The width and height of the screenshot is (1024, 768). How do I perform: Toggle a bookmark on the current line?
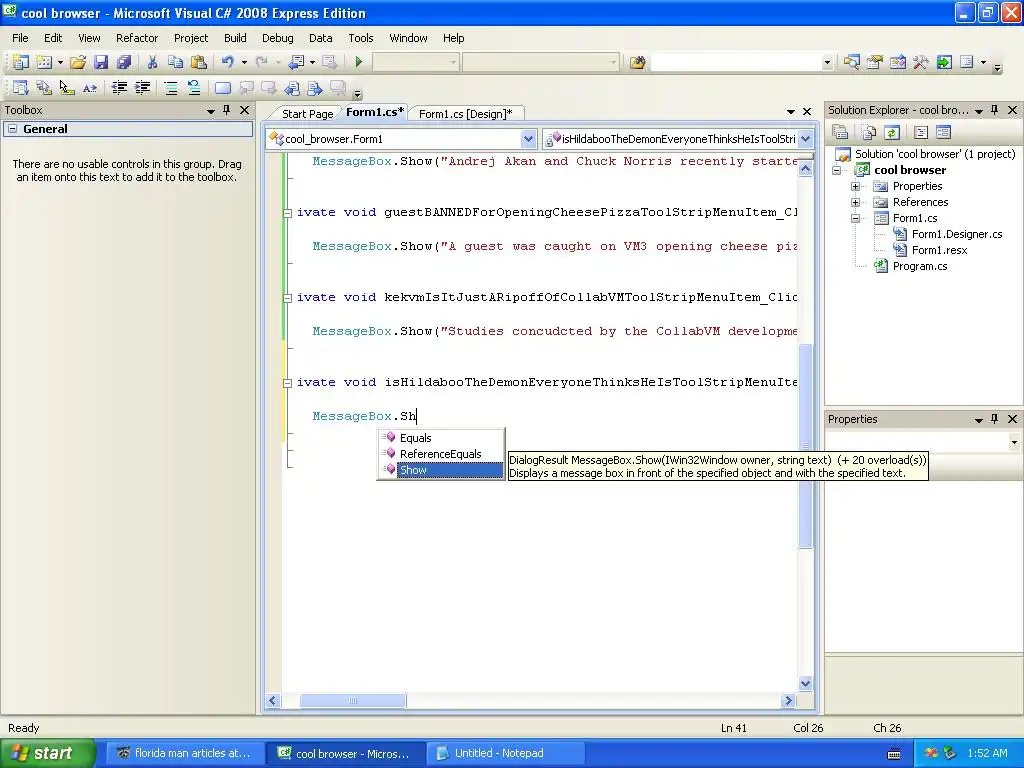point(223,88)
